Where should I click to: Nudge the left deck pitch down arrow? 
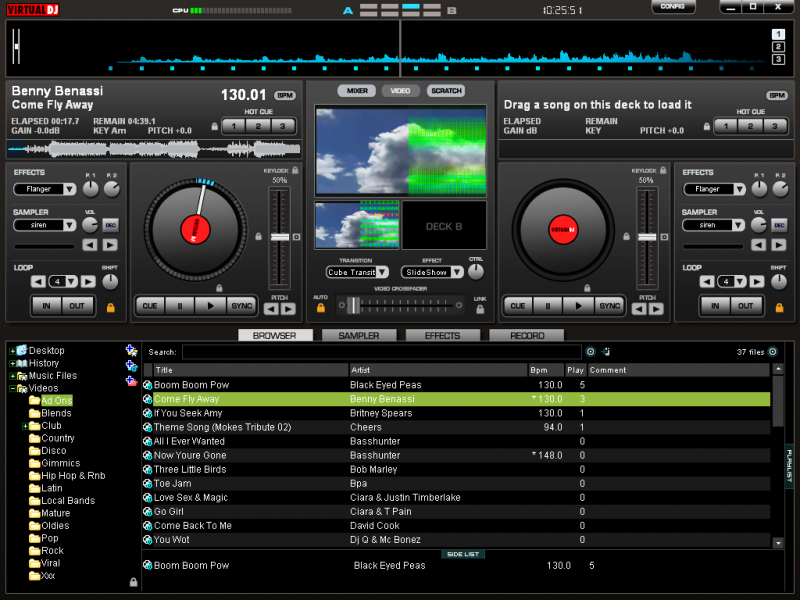(271, 310)
